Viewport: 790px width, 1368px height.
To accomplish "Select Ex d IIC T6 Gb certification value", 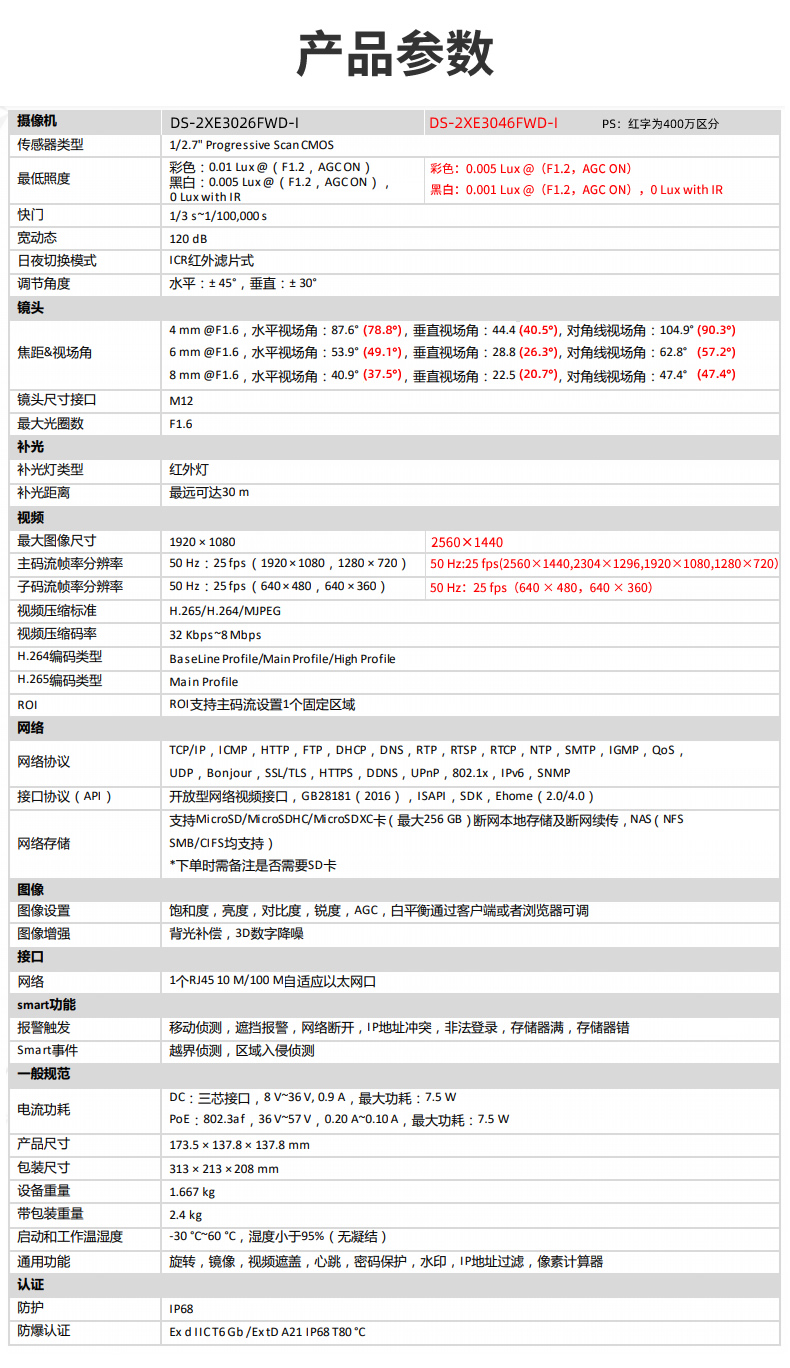I will tap(267, 1332).
